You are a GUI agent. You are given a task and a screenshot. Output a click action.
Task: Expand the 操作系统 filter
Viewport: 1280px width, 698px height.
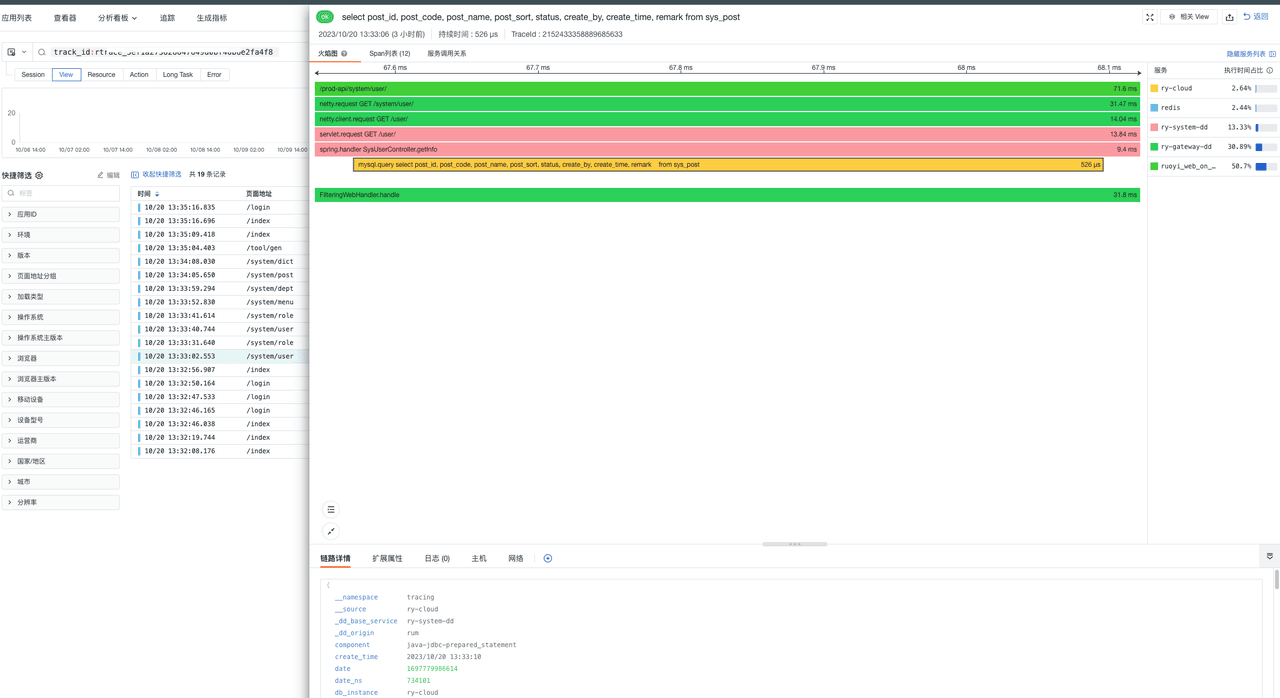(x=61, y=317)
